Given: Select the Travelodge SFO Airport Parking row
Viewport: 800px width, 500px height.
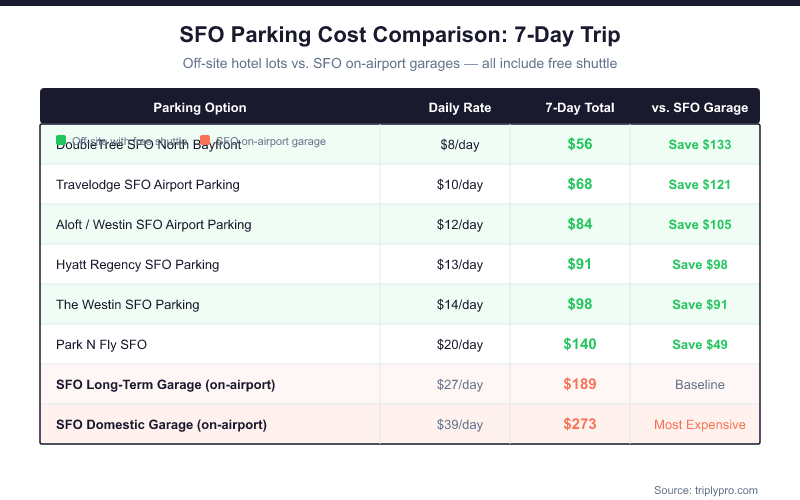Looking at the screenshot, I should coord(148,185).
